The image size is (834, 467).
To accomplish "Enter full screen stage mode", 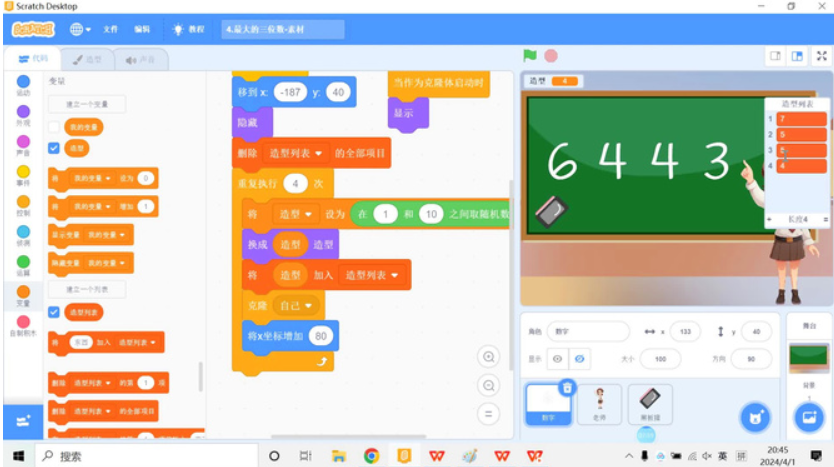I will (x=822, y=56).
